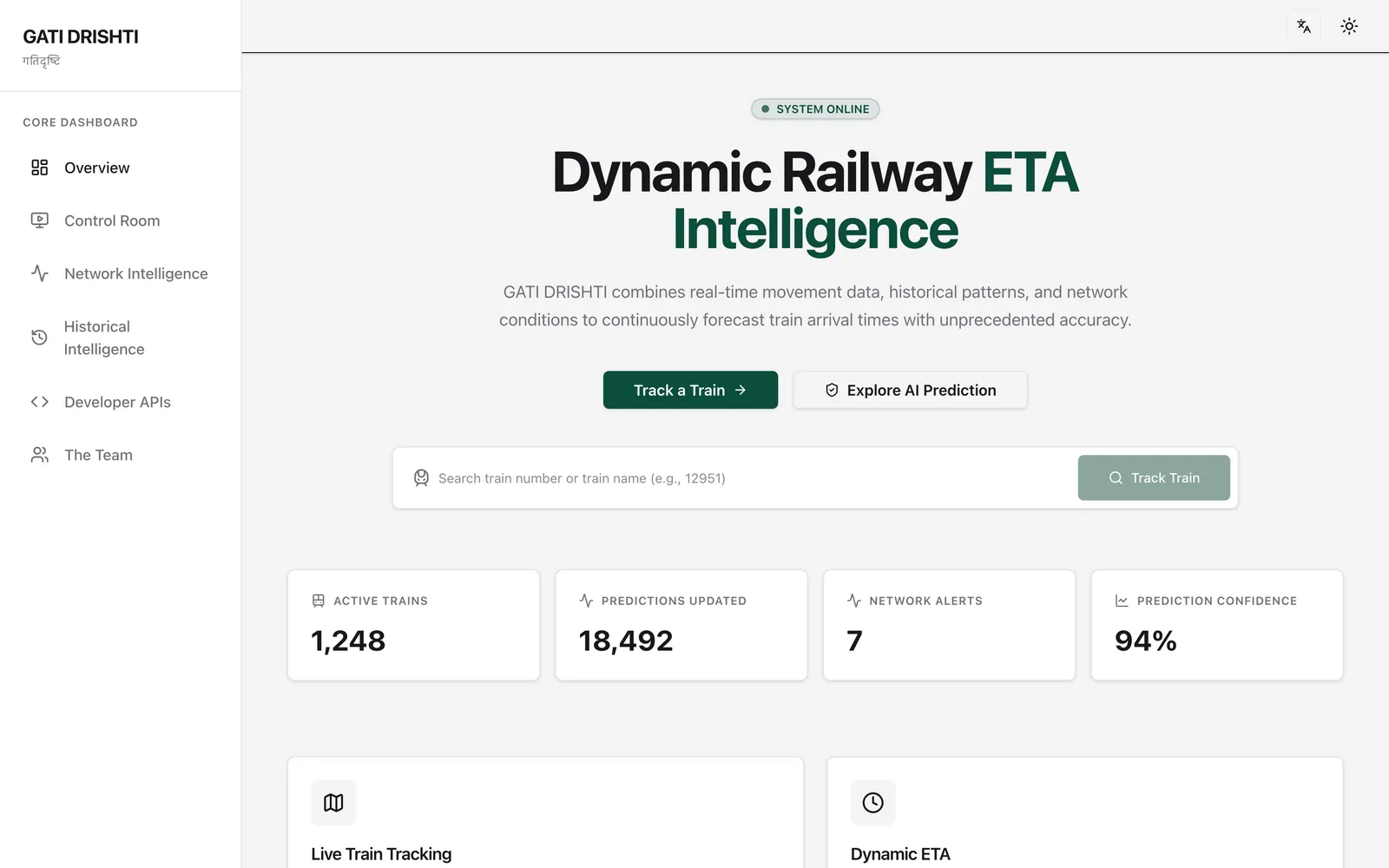Click the Predictions Updated pulse icon
Image resolution: width=1389 pixels, height=868 pixels.
[x=586, y=601]
